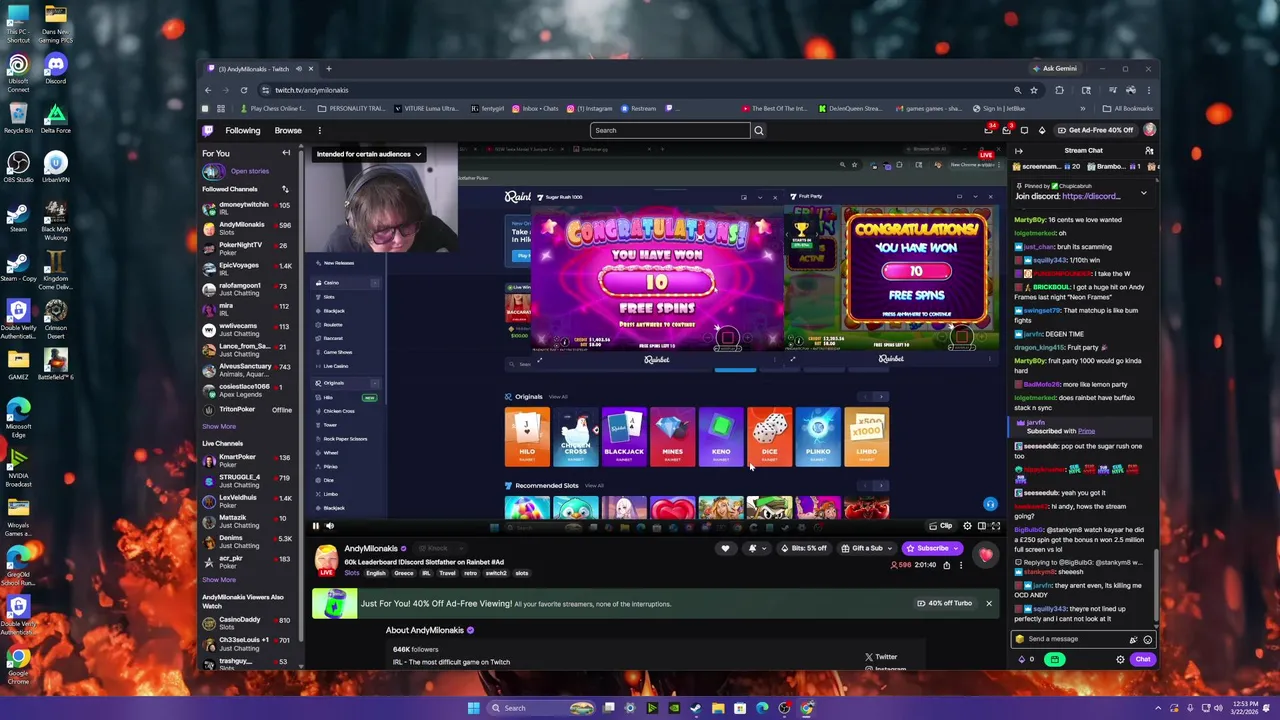Image resolution: width=1280 pixels, height=720 pixels.
Task: Toggle channel notification bell
Action: (755, 548)
